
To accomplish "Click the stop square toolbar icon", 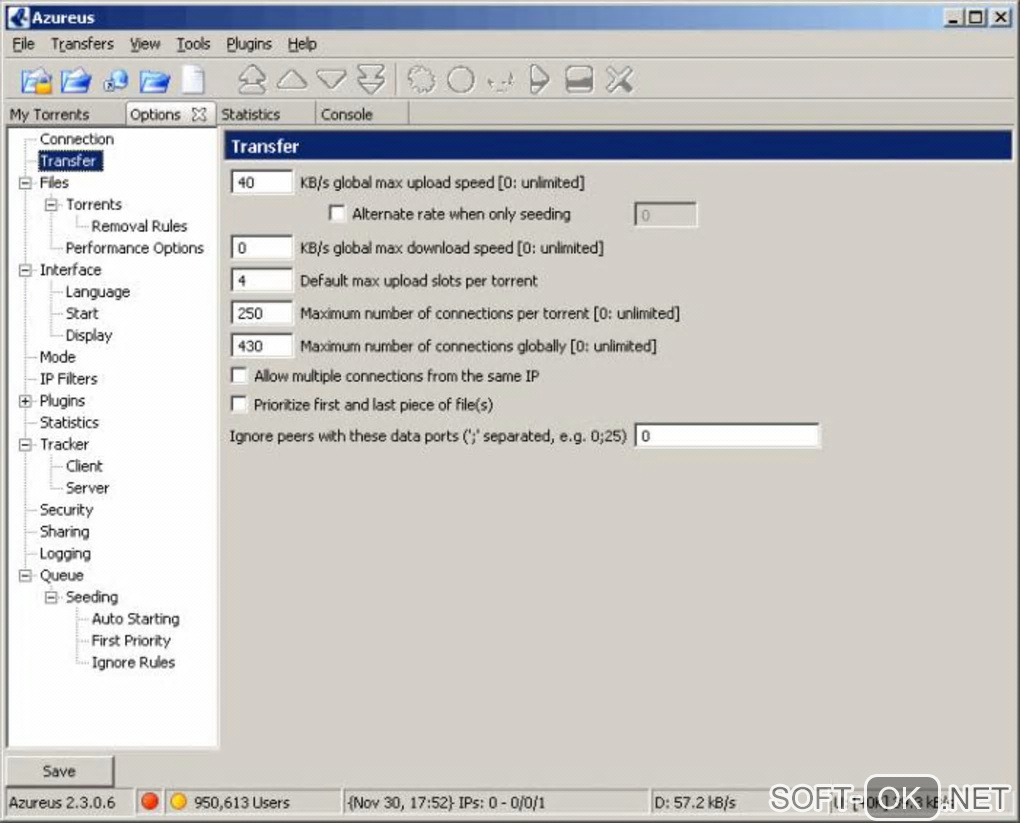I will tap(579, 80).
